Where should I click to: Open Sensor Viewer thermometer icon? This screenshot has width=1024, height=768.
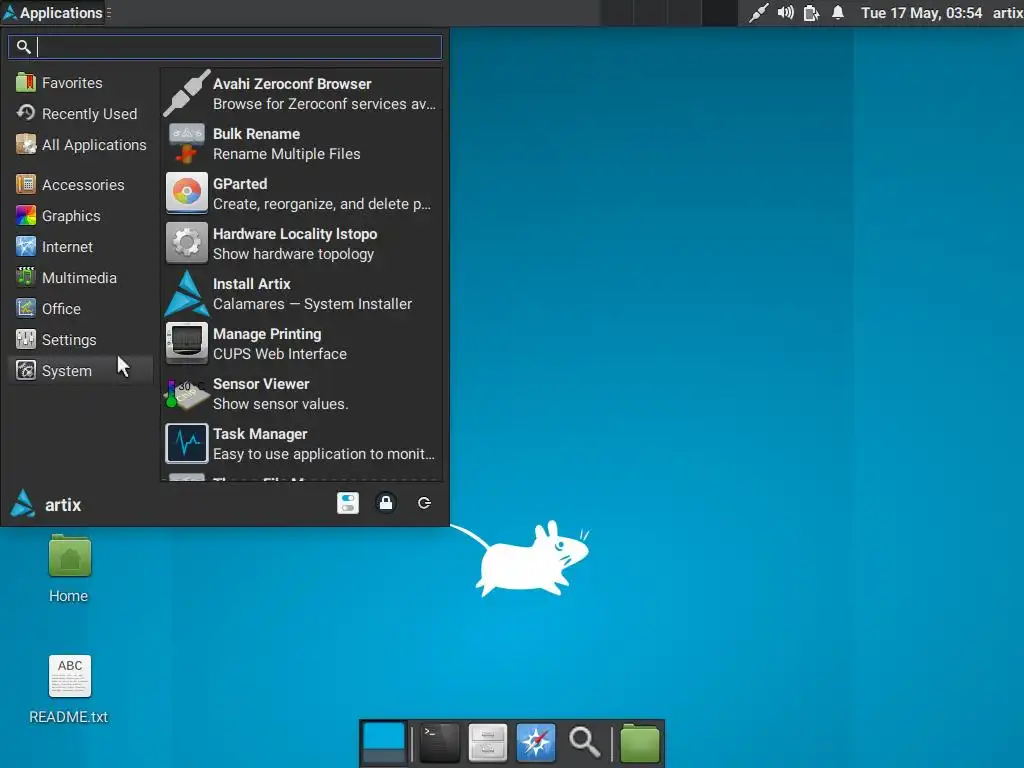pos(187,393)
